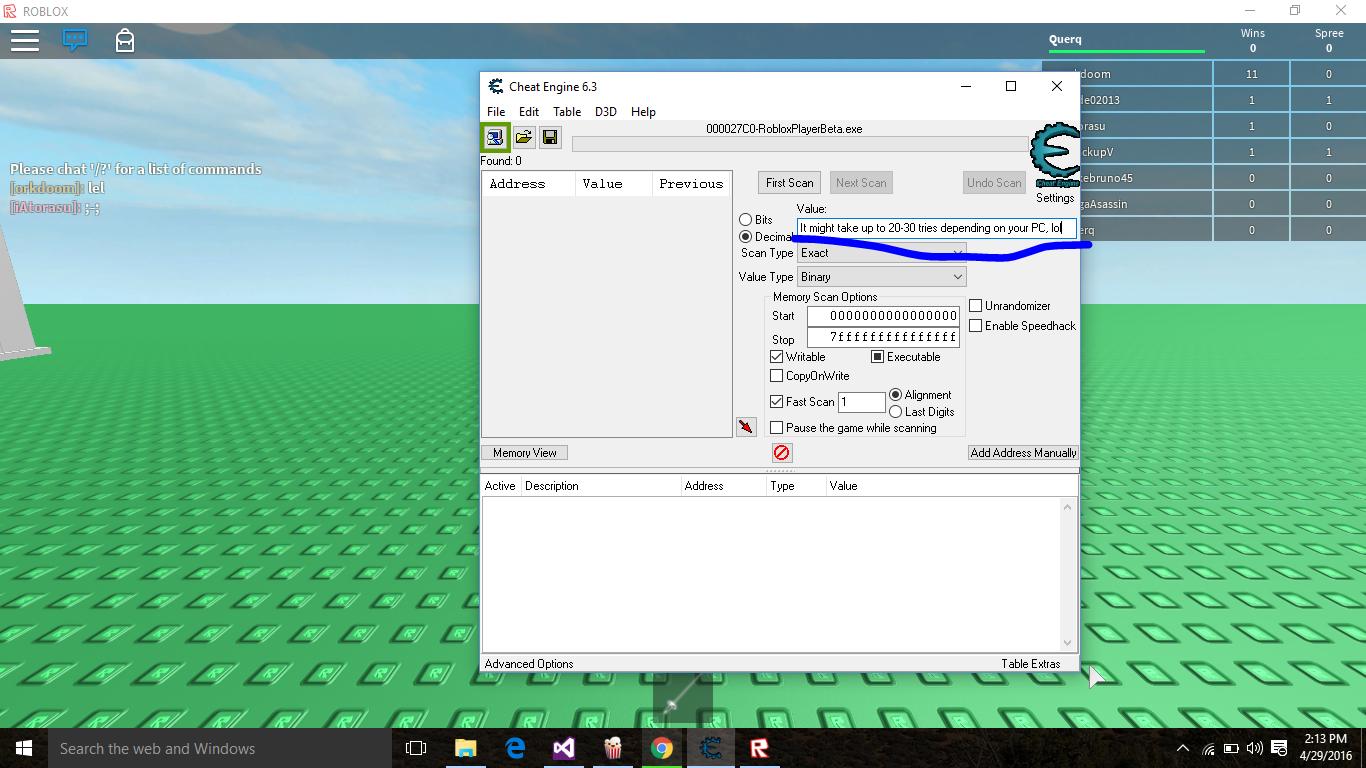Open the Value Type dropdown
This screenshot has height=768, width=1366.
coord(882,277)
